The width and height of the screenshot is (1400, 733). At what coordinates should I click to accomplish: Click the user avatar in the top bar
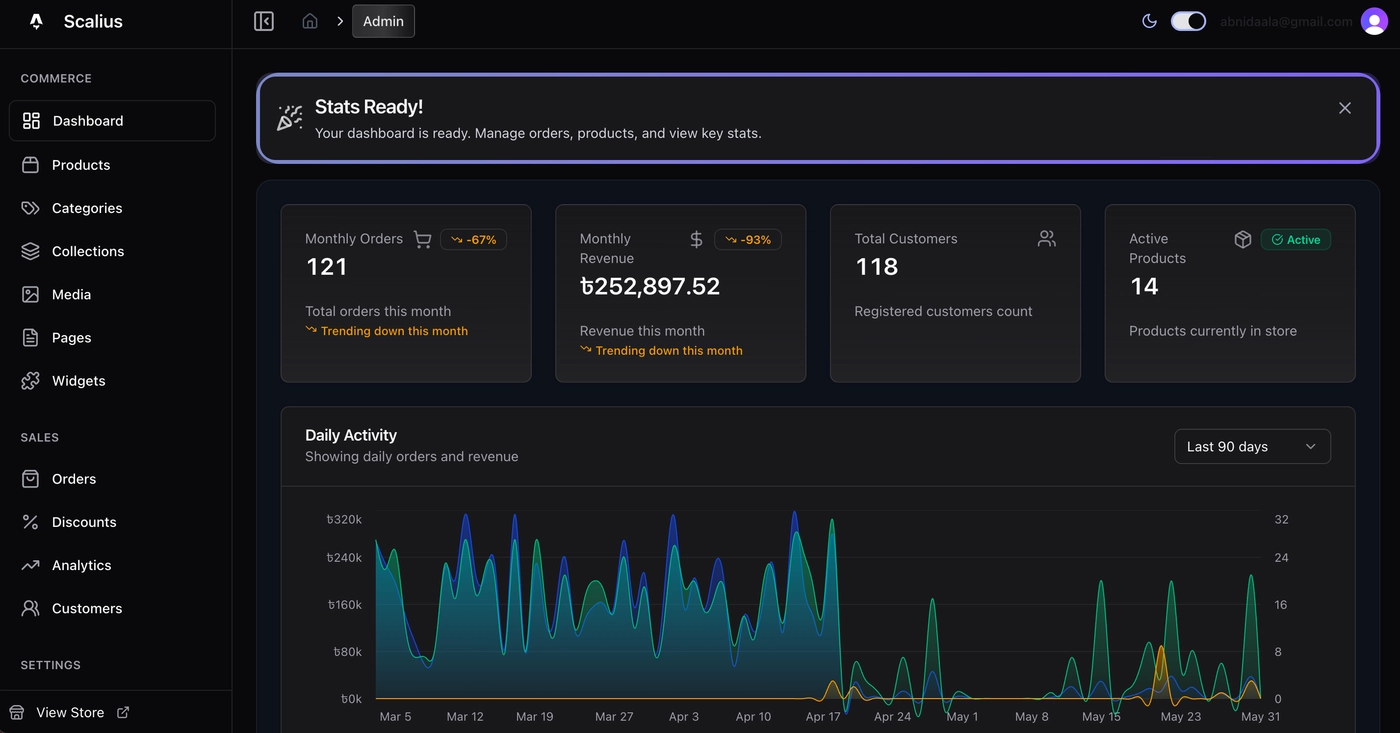pos(1373,20)
